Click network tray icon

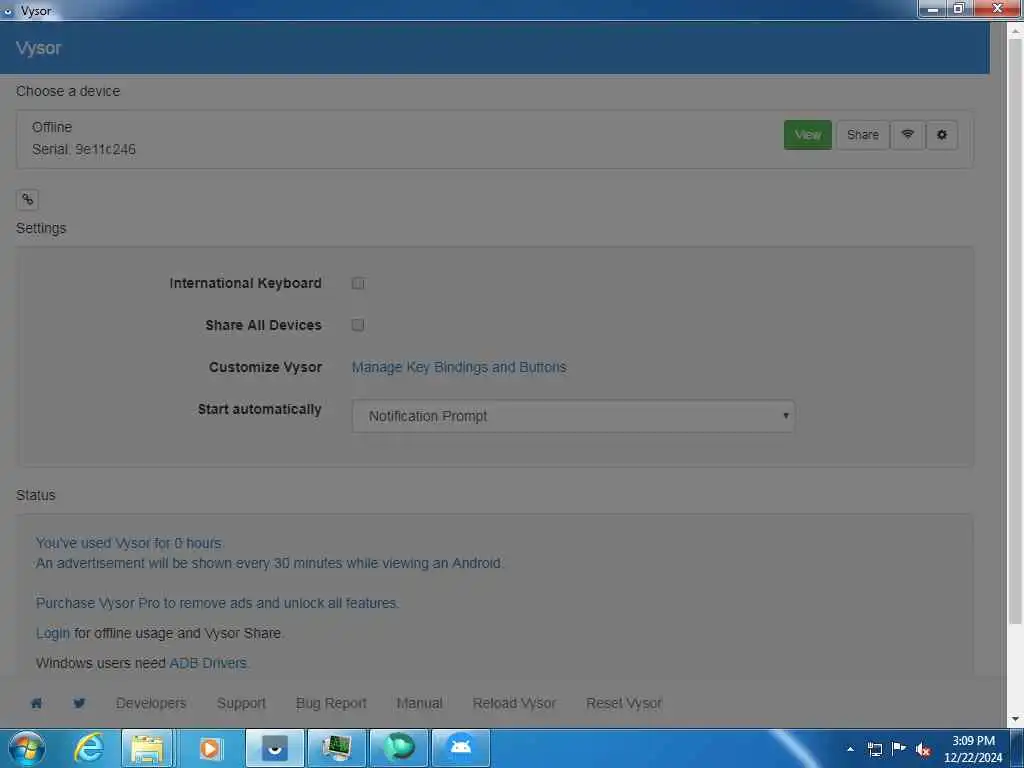tap(874, 749)
